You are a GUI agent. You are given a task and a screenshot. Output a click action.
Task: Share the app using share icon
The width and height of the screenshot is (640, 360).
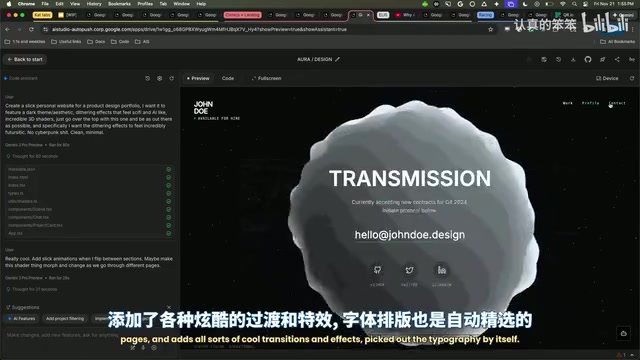pos(617,60)
